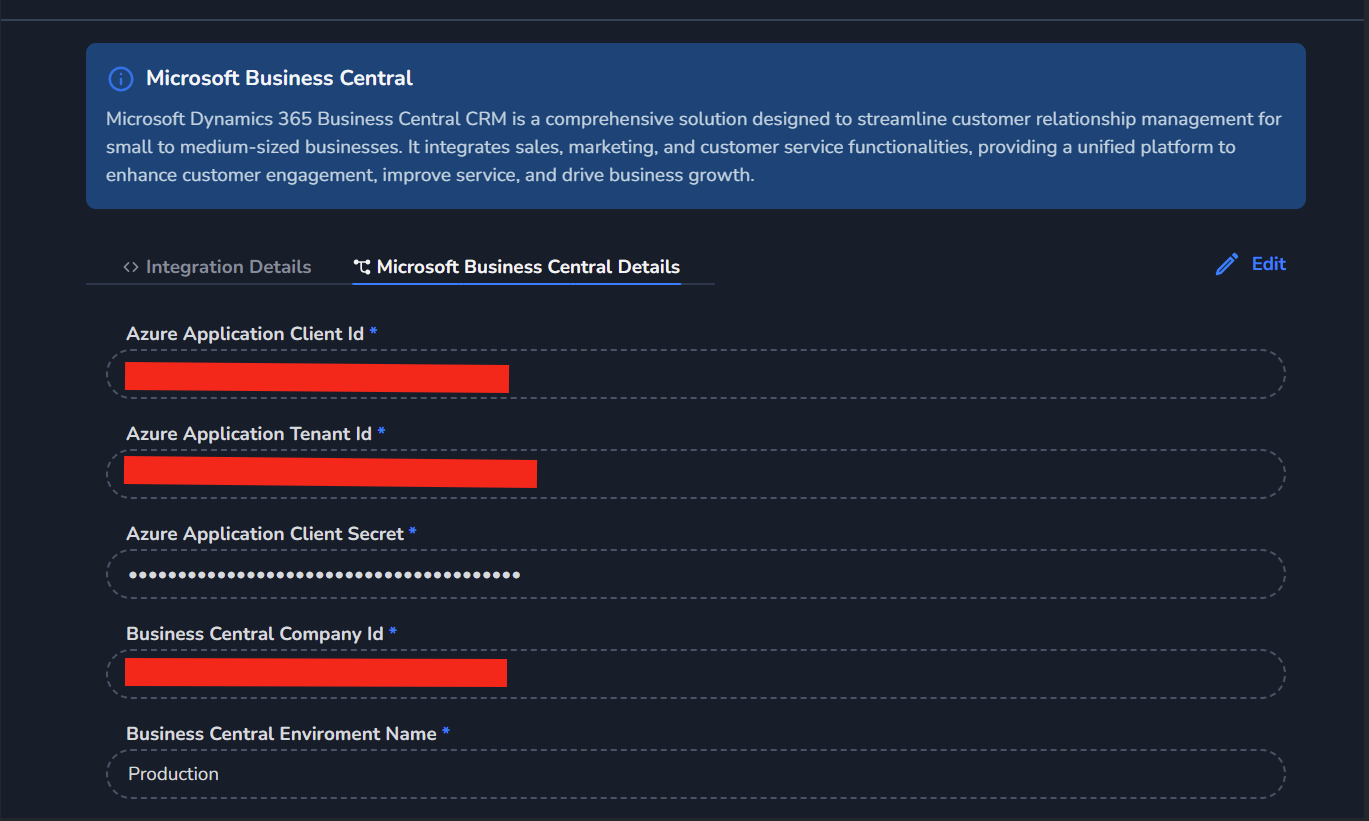Click the Dynamics 365 description paragraph

694,147
